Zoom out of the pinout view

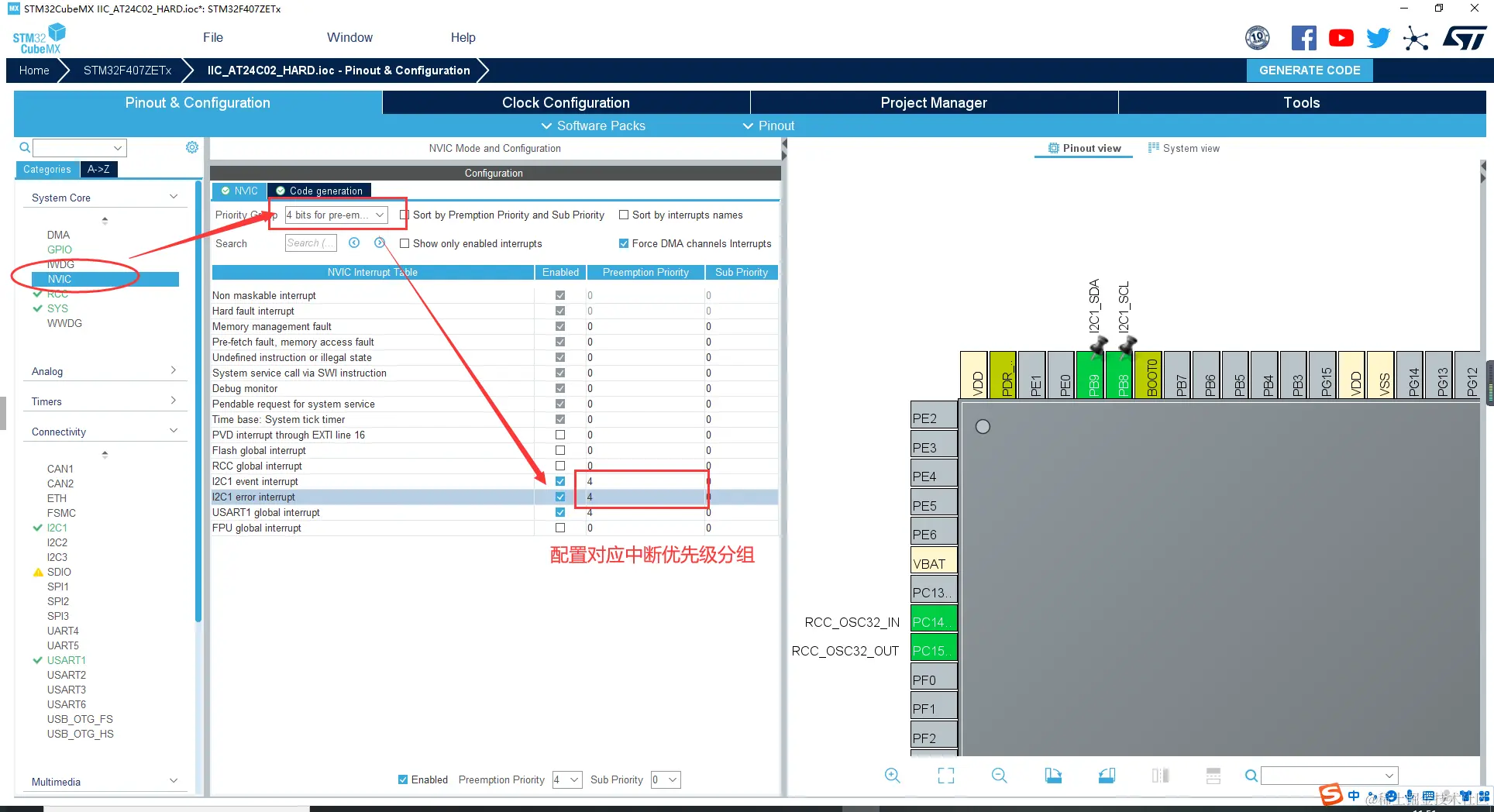[x=1000, y=776]
